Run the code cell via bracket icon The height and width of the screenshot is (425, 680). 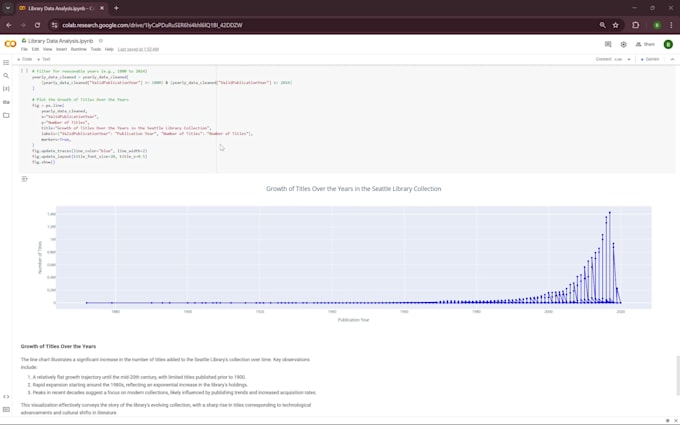point(25,71)
